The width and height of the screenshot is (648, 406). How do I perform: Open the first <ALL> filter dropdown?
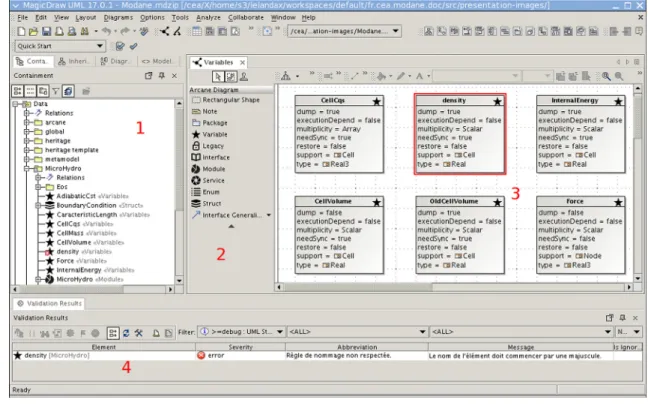point(422,332)
